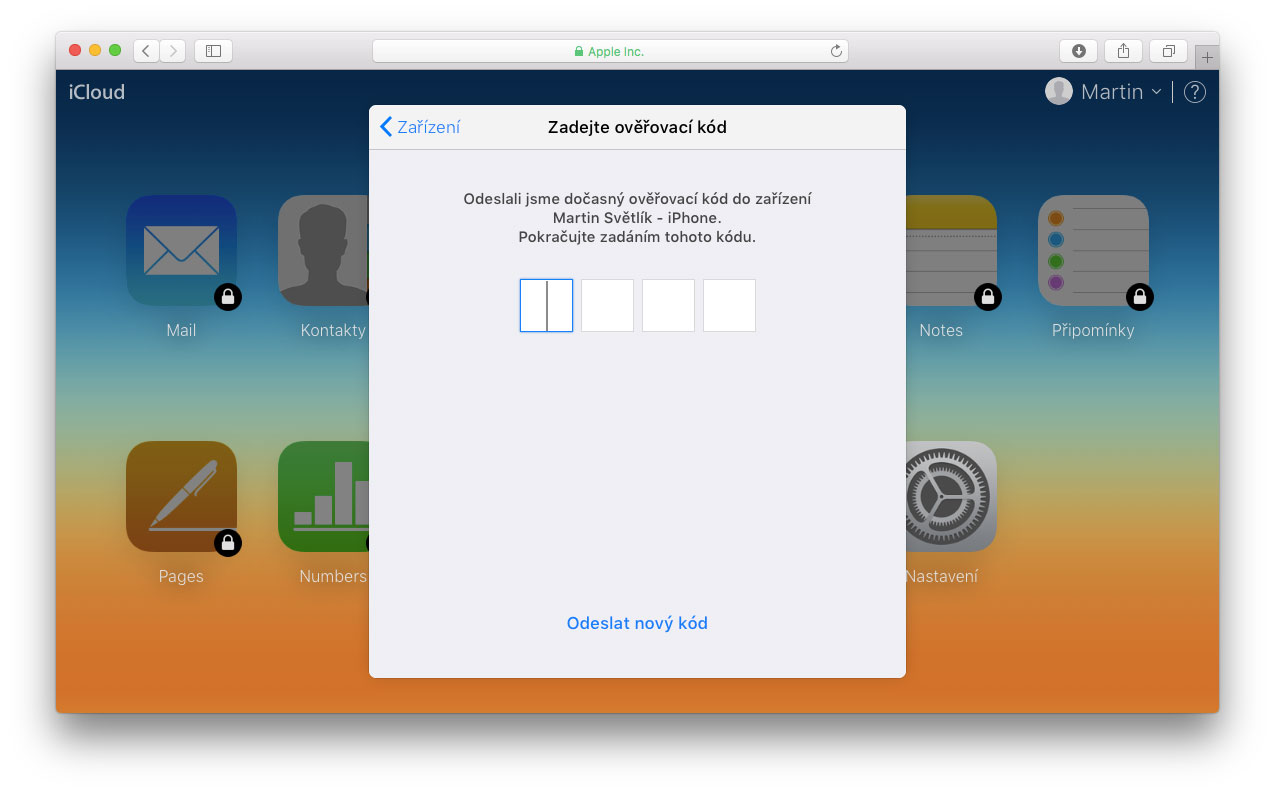The image size is (1275, 793).
Task: Focus the first verification code box
Action: (x=546, y=305)
